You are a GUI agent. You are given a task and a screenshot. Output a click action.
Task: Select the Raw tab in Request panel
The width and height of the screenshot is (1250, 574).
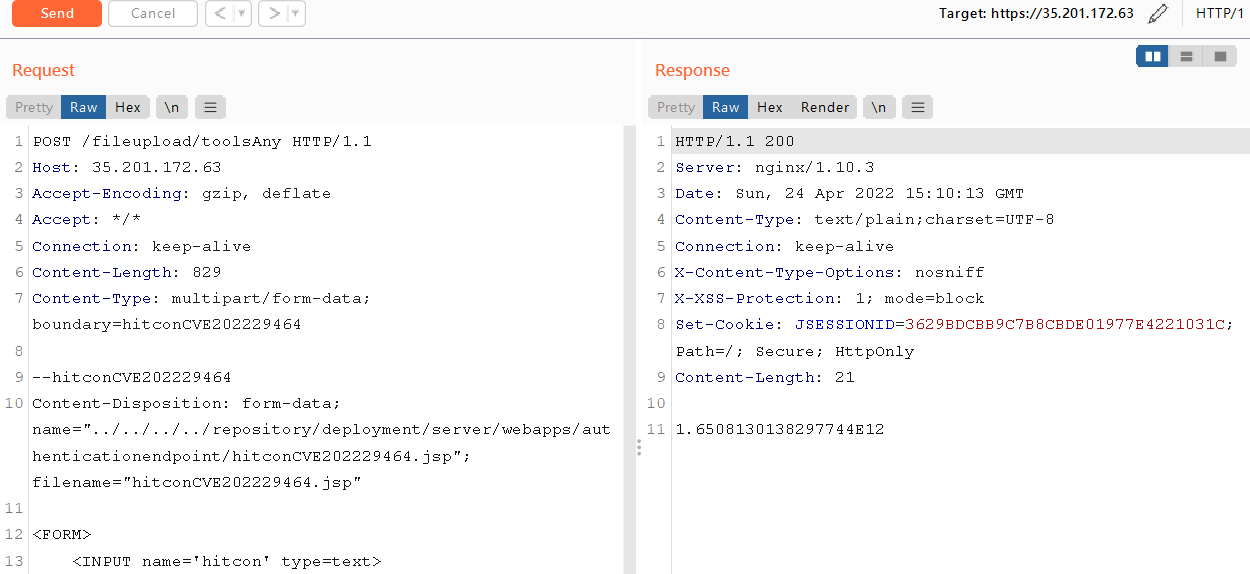[83, 107]
